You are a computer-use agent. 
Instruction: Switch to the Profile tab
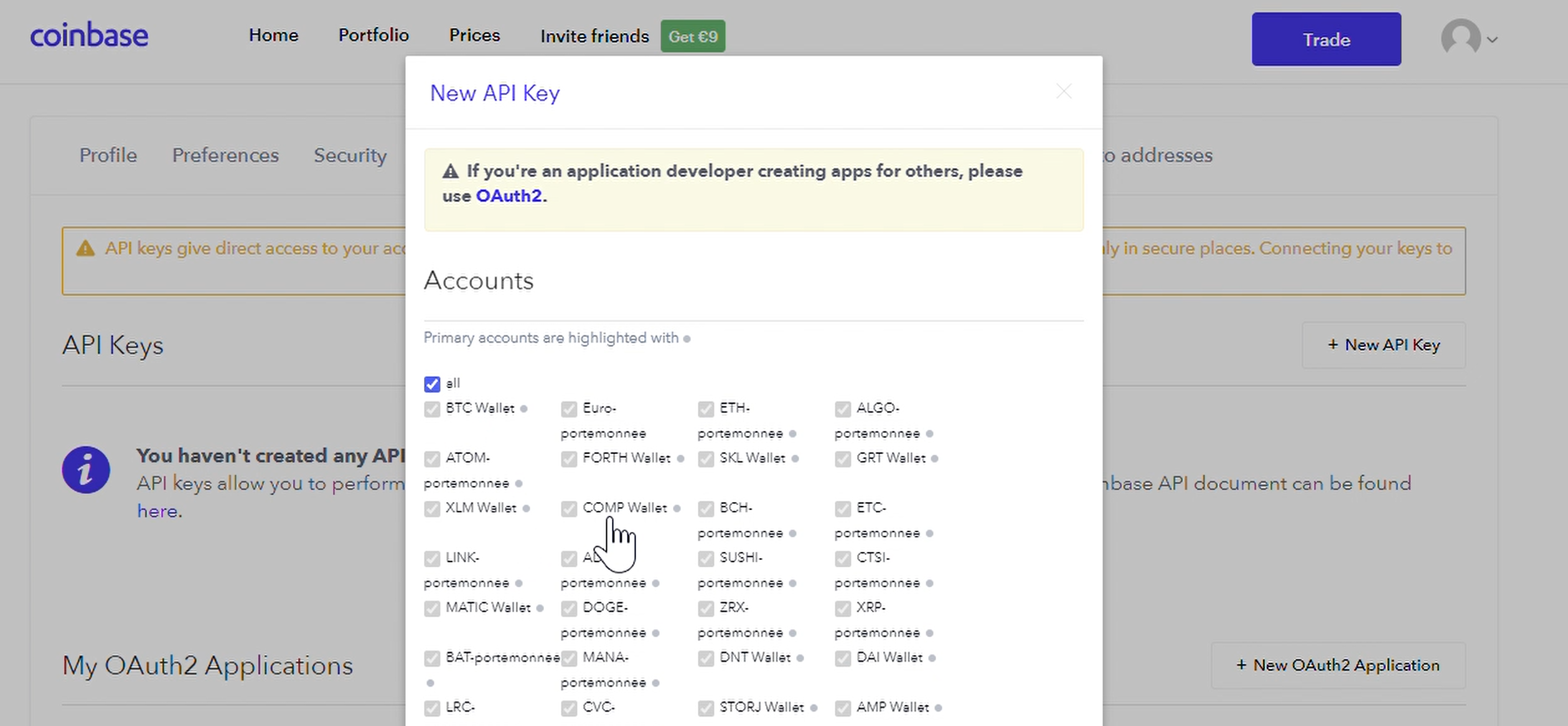108,155
